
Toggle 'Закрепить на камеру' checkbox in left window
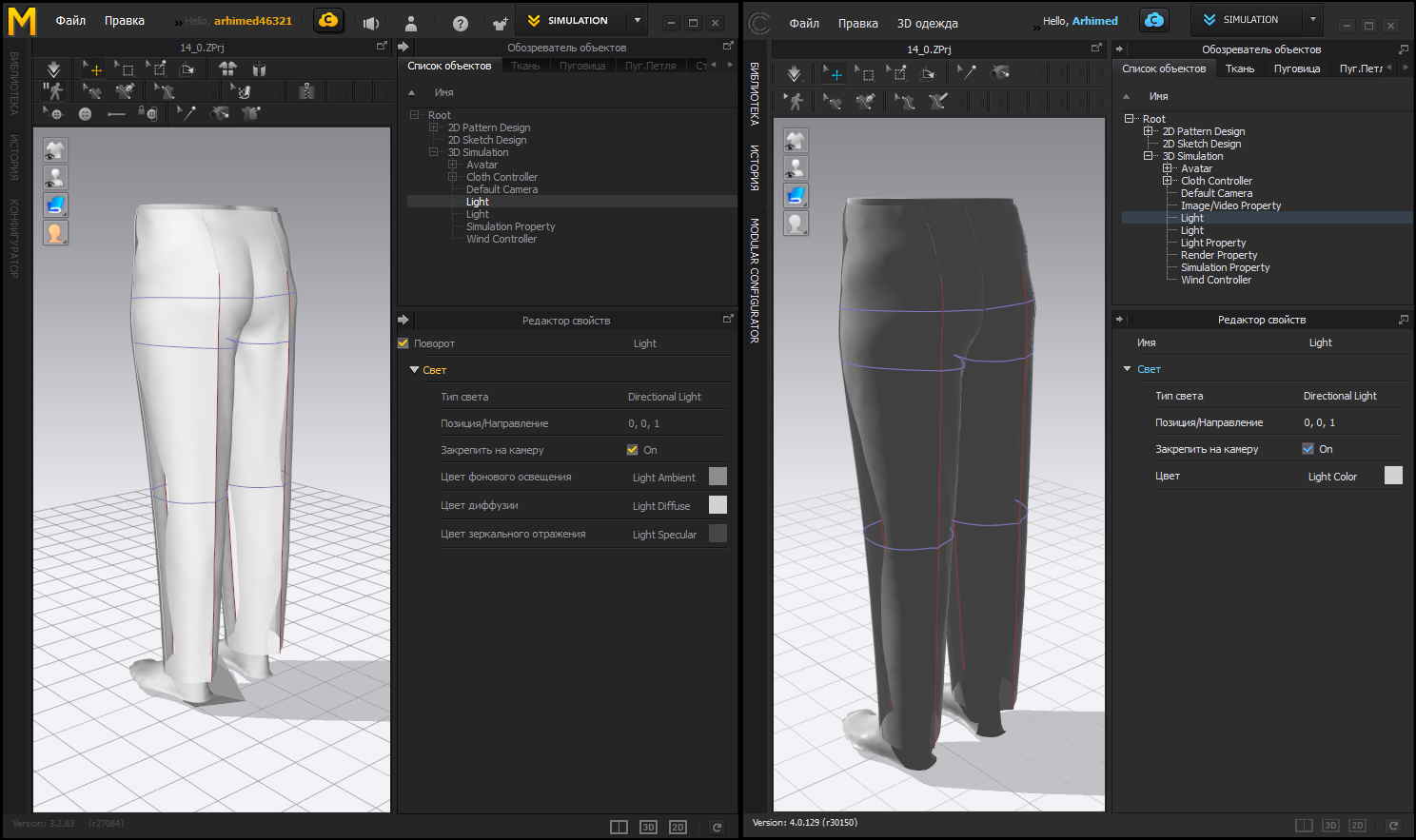[632, 450]
